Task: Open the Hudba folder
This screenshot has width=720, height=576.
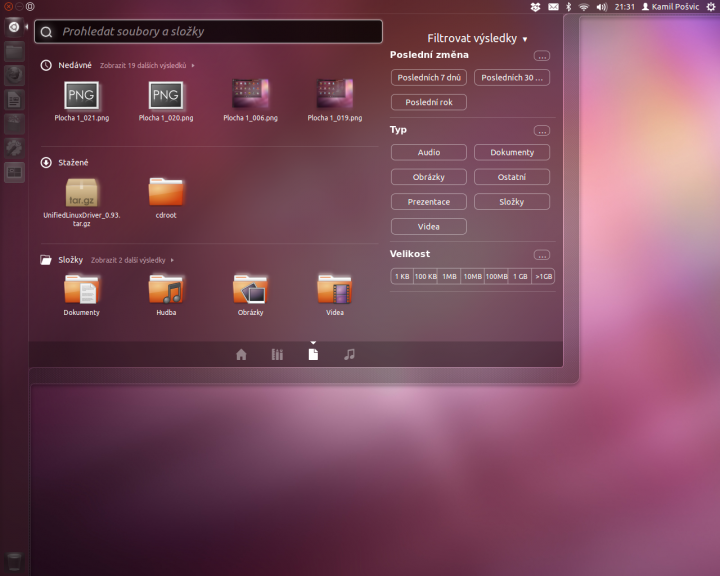Action: [165, 290]
